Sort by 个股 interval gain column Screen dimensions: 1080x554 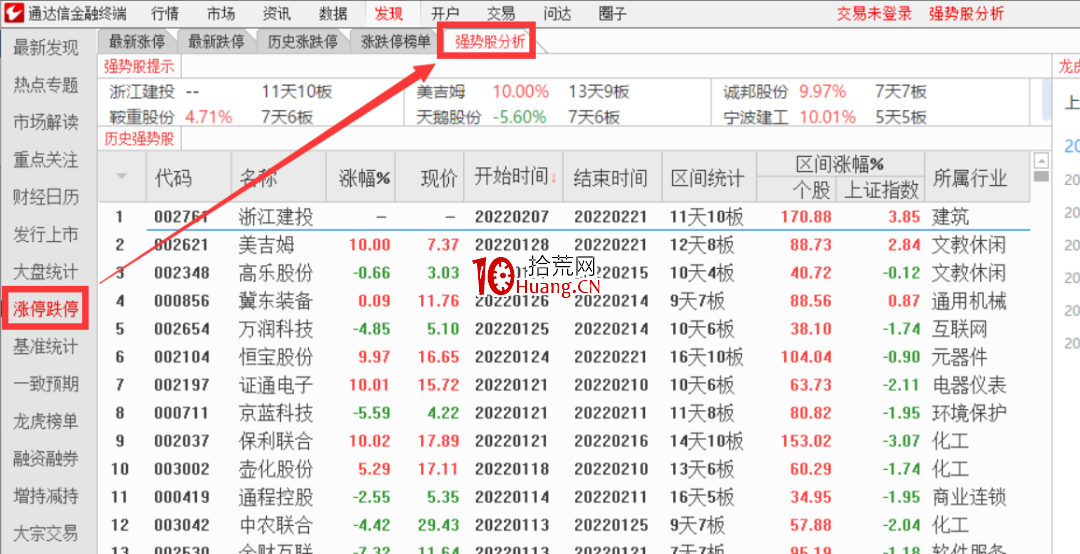(796, 189)
